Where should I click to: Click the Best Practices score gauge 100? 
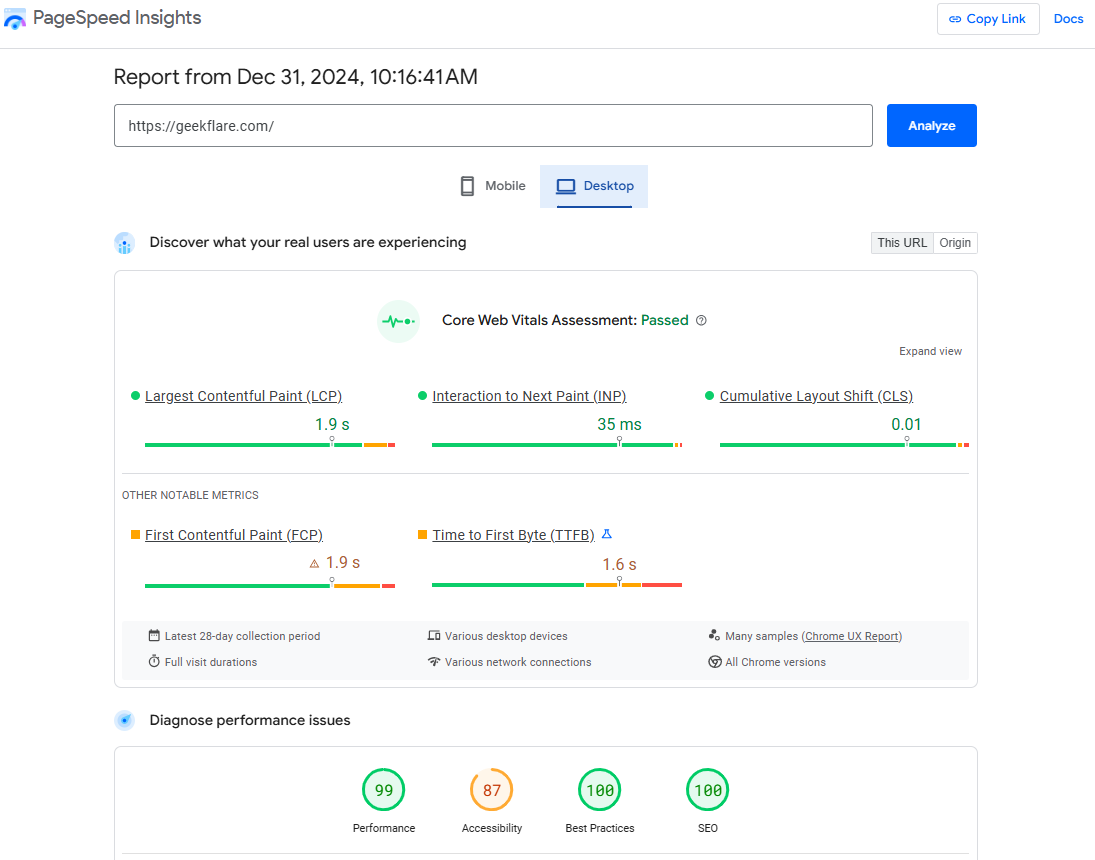coord(600,789)
